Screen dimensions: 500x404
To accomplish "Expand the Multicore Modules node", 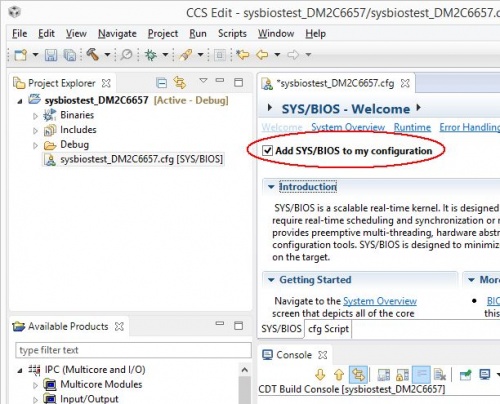I will click(x=35, y=385).
